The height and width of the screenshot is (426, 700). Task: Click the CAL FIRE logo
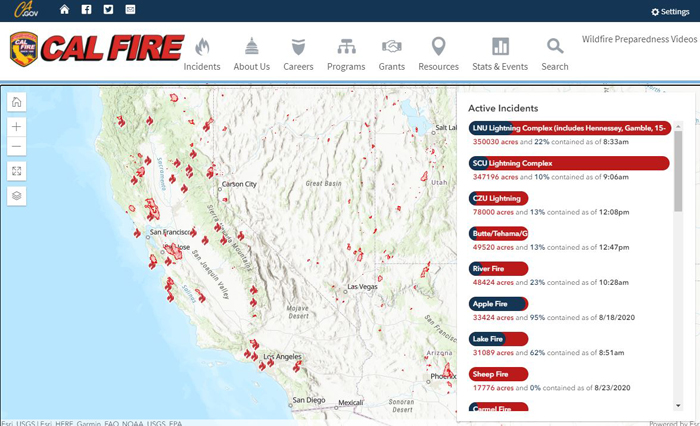pos(96,49)
